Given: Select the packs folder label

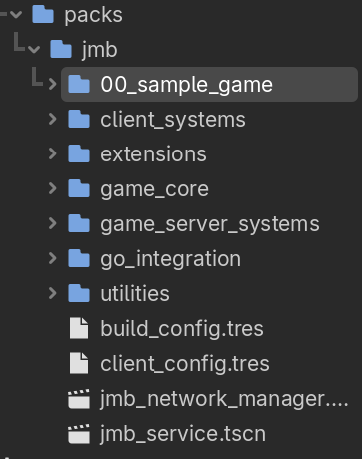Looking at the screenshot, I should 93,16.
